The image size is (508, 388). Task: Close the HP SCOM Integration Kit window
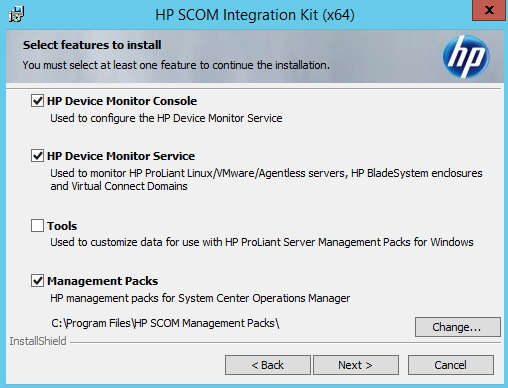489,10
